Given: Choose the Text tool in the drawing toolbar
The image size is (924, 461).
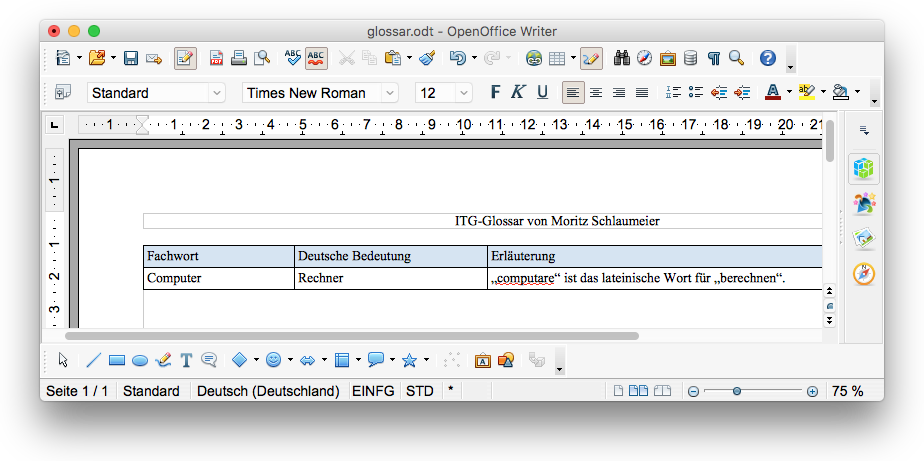Looking at the screenshot, I should pos(186,360).
